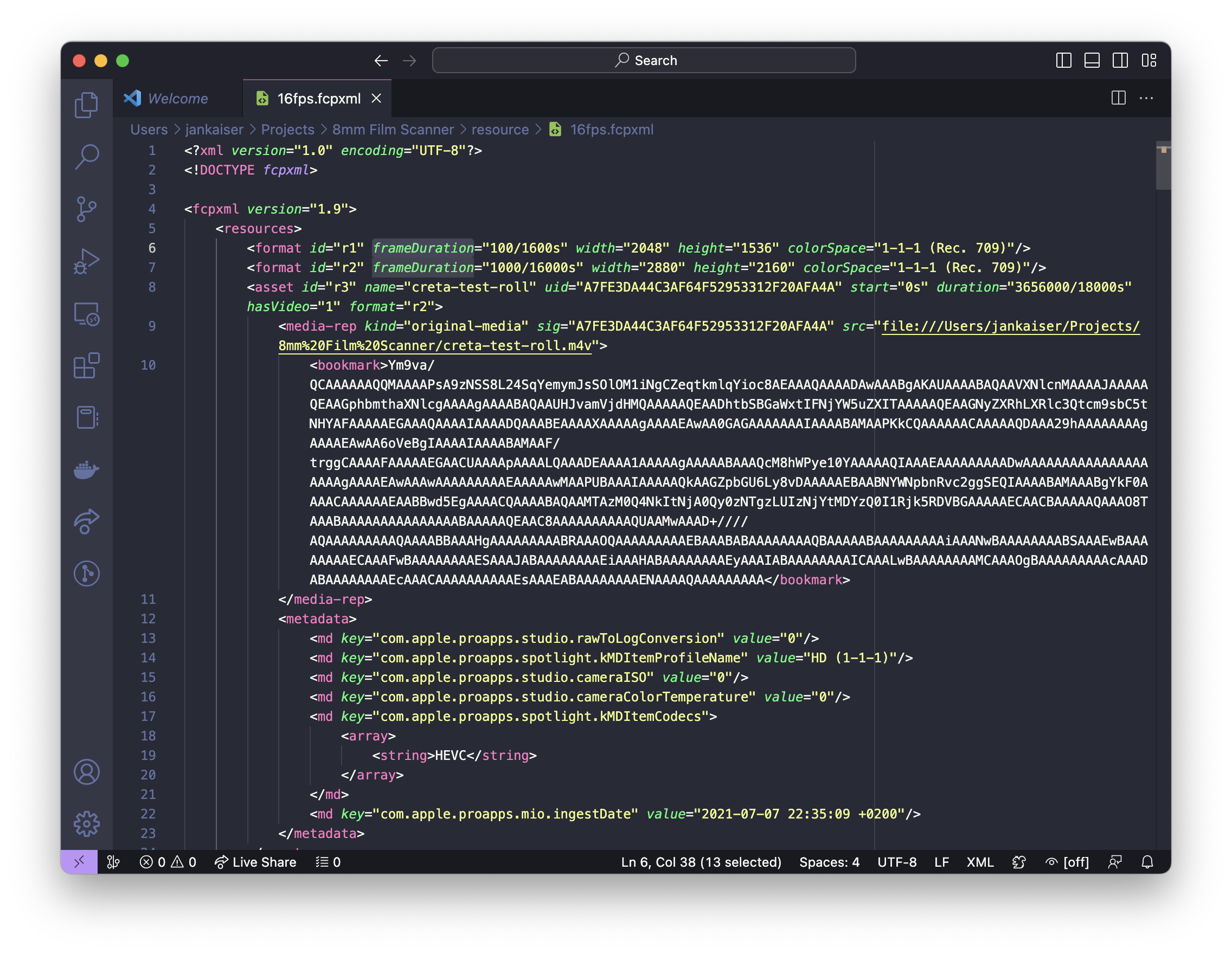Click the Search command center field
Screen dimensions: 1232x954
point(644,60)
